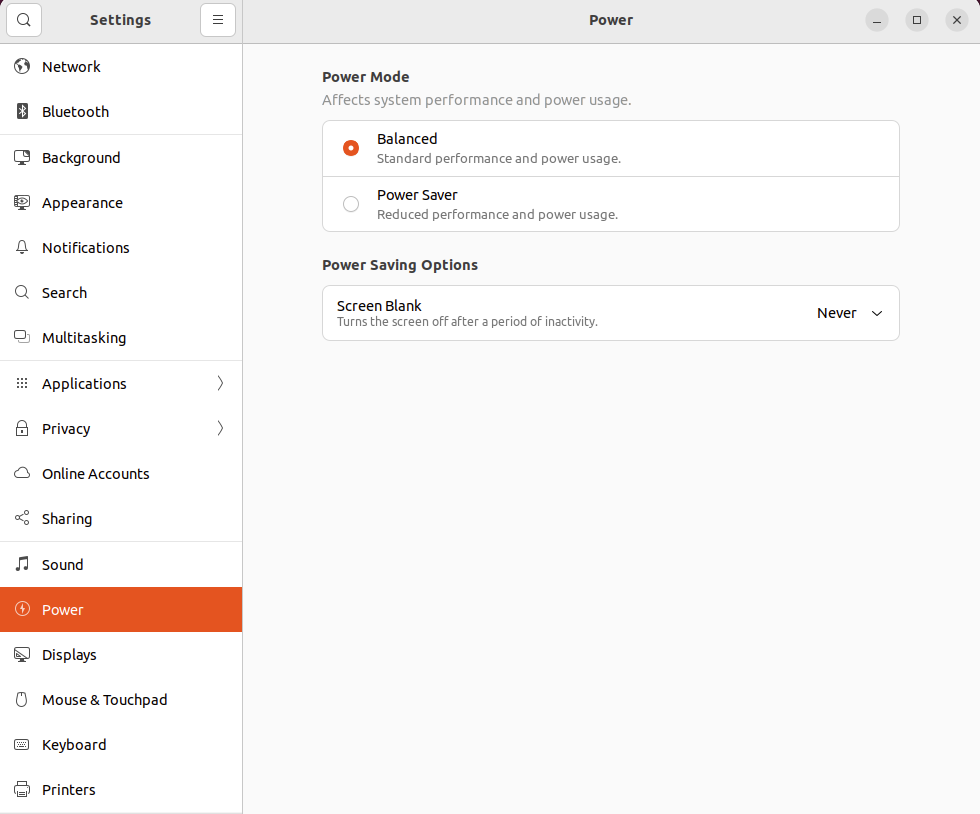Go to Online Accounts settings

click(x=95, y=473)
